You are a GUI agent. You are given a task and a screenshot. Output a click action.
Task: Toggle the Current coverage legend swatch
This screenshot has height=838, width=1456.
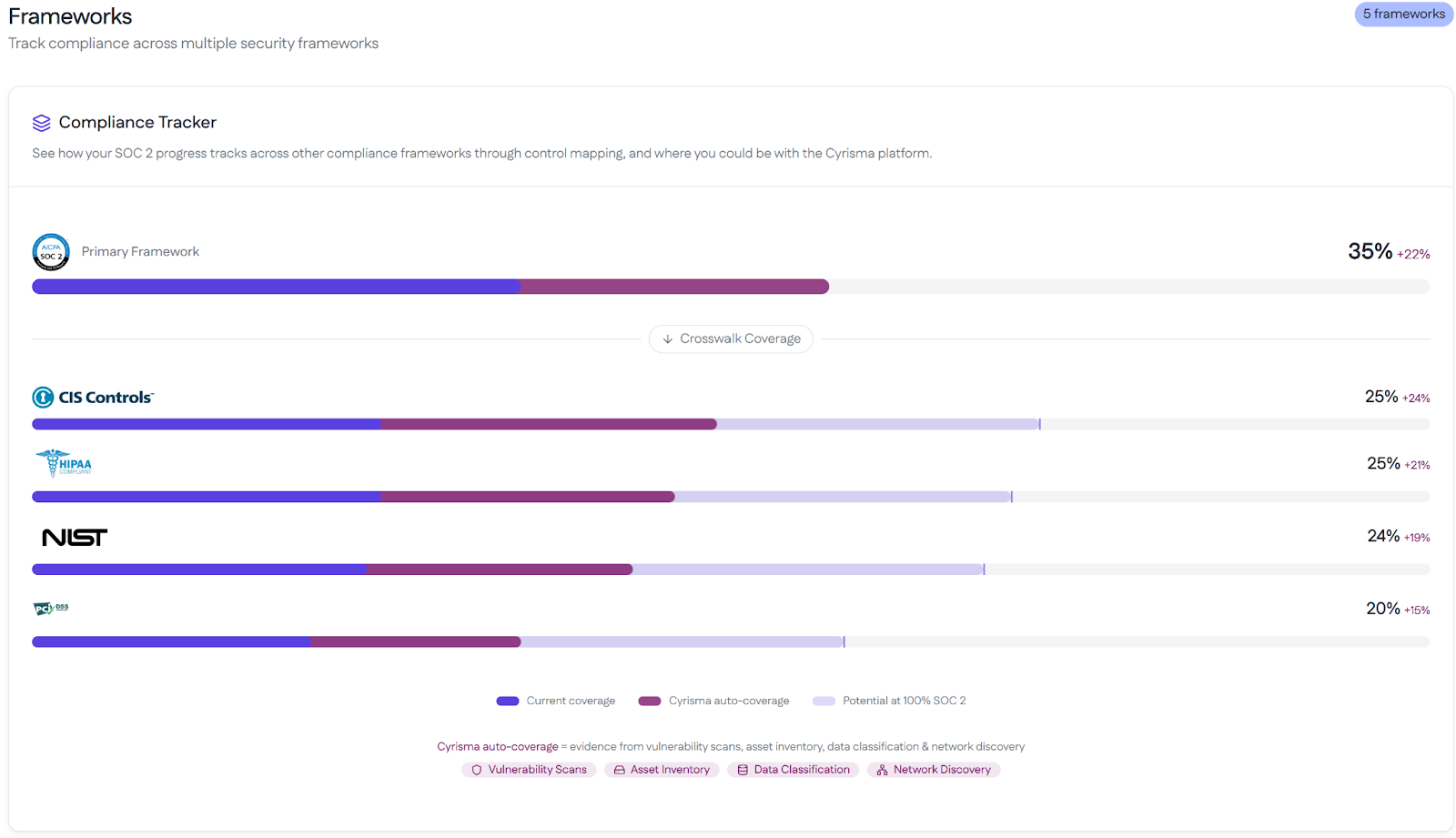coord(507,701)
